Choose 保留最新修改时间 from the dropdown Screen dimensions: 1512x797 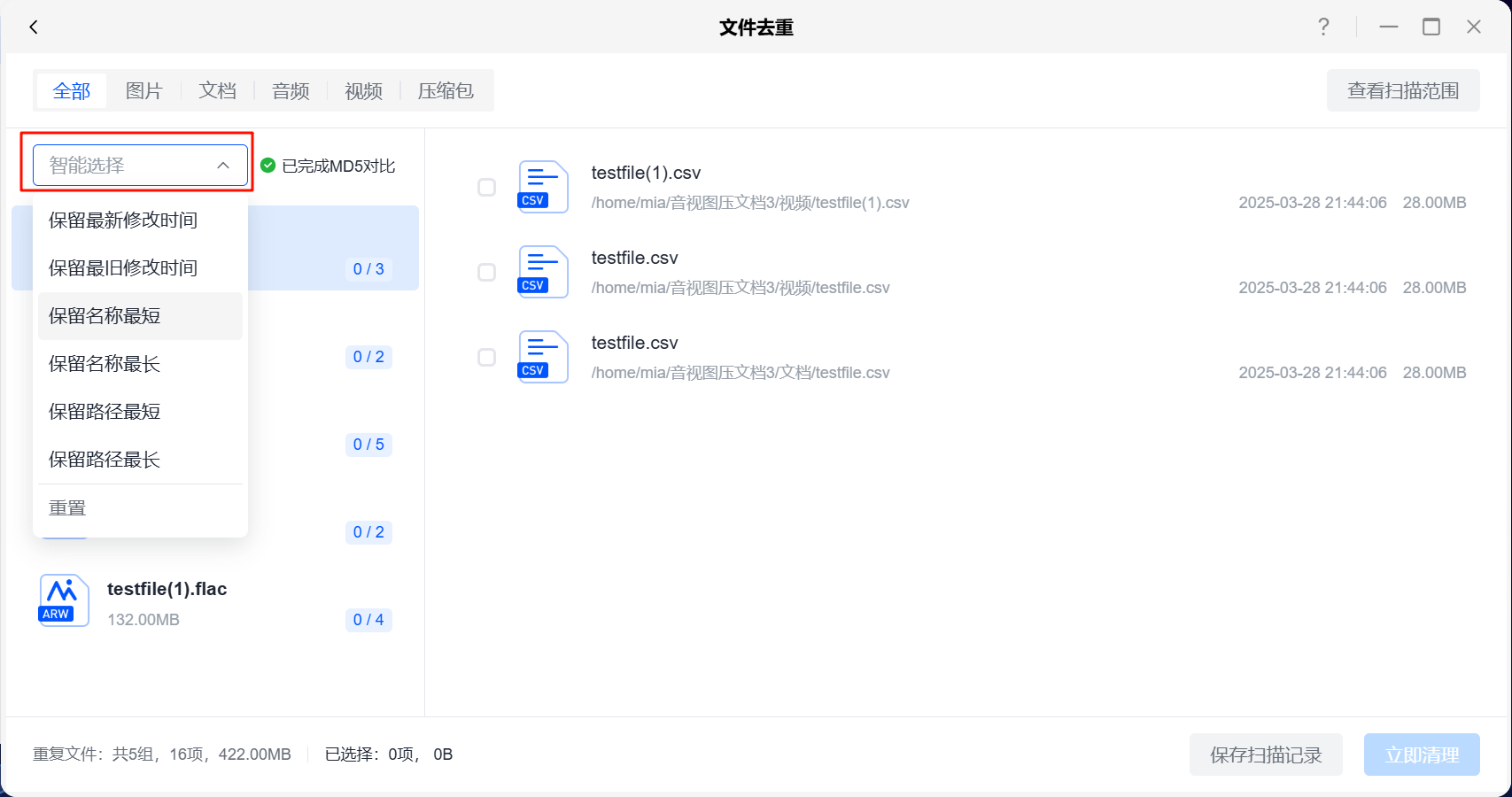(x=123, y=221)
